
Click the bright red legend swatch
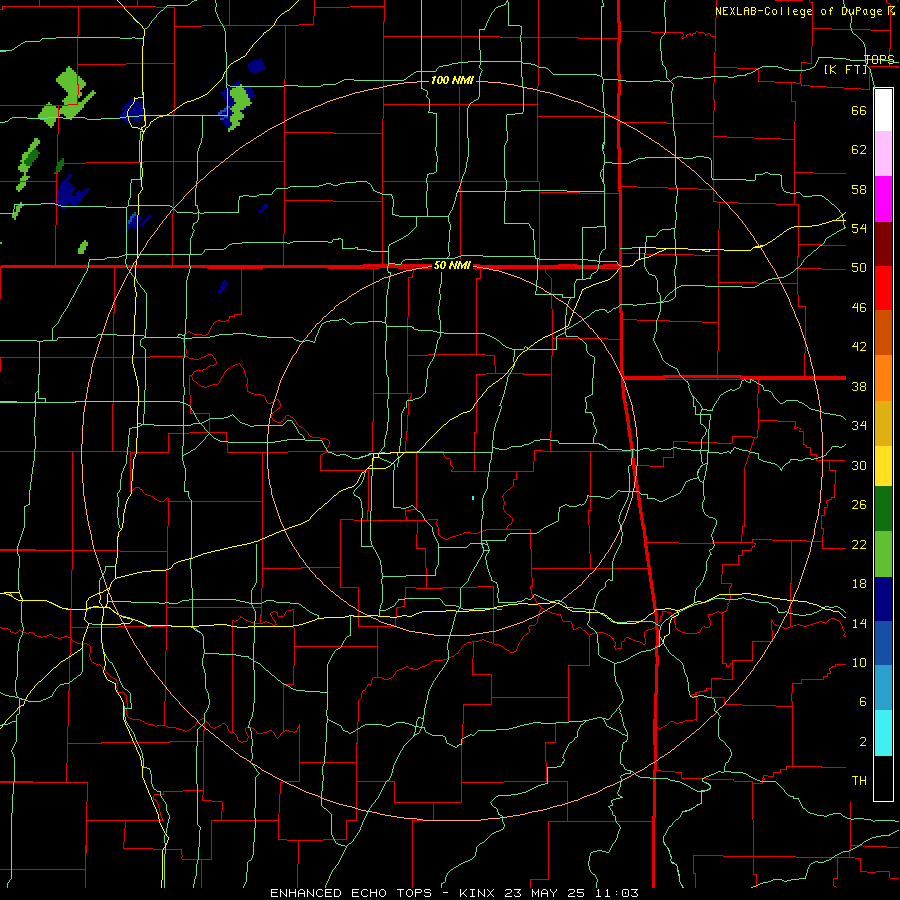point(883,289)
